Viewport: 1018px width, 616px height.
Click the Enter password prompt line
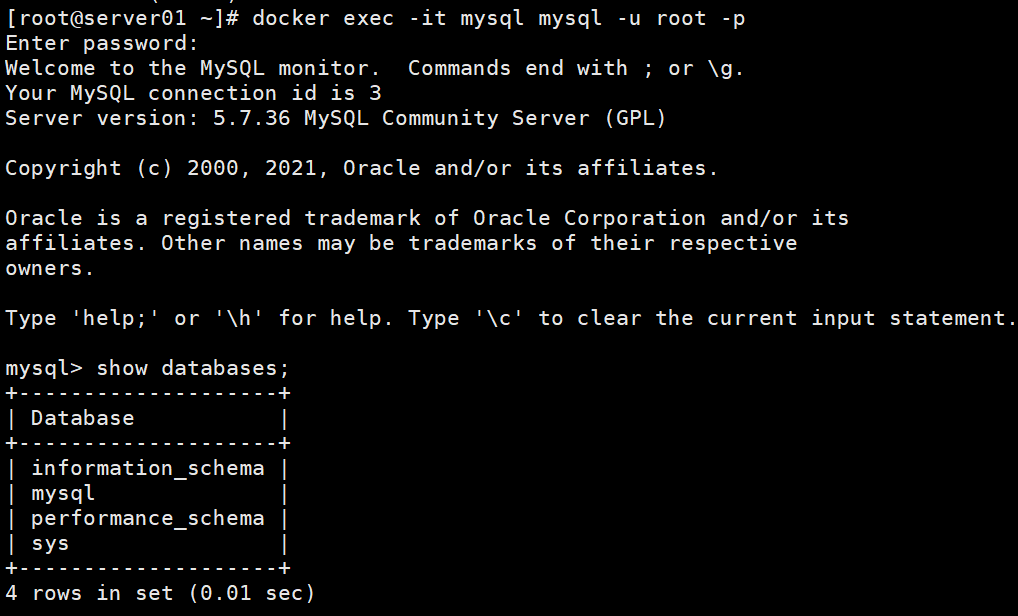pyautogui.click(x=101, y=43)
